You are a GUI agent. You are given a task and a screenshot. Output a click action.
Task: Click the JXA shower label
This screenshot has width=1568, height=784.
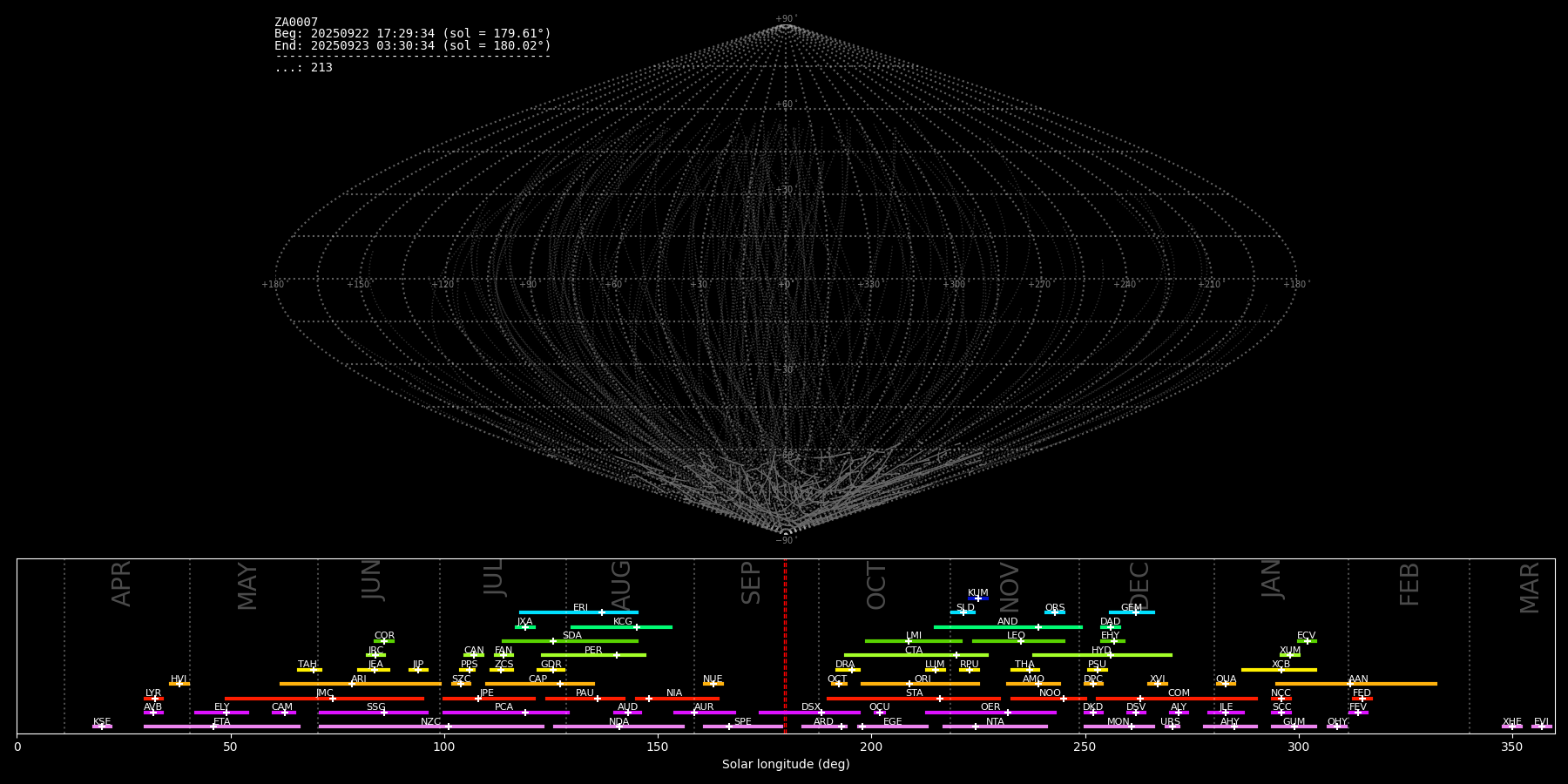point(524,622)
